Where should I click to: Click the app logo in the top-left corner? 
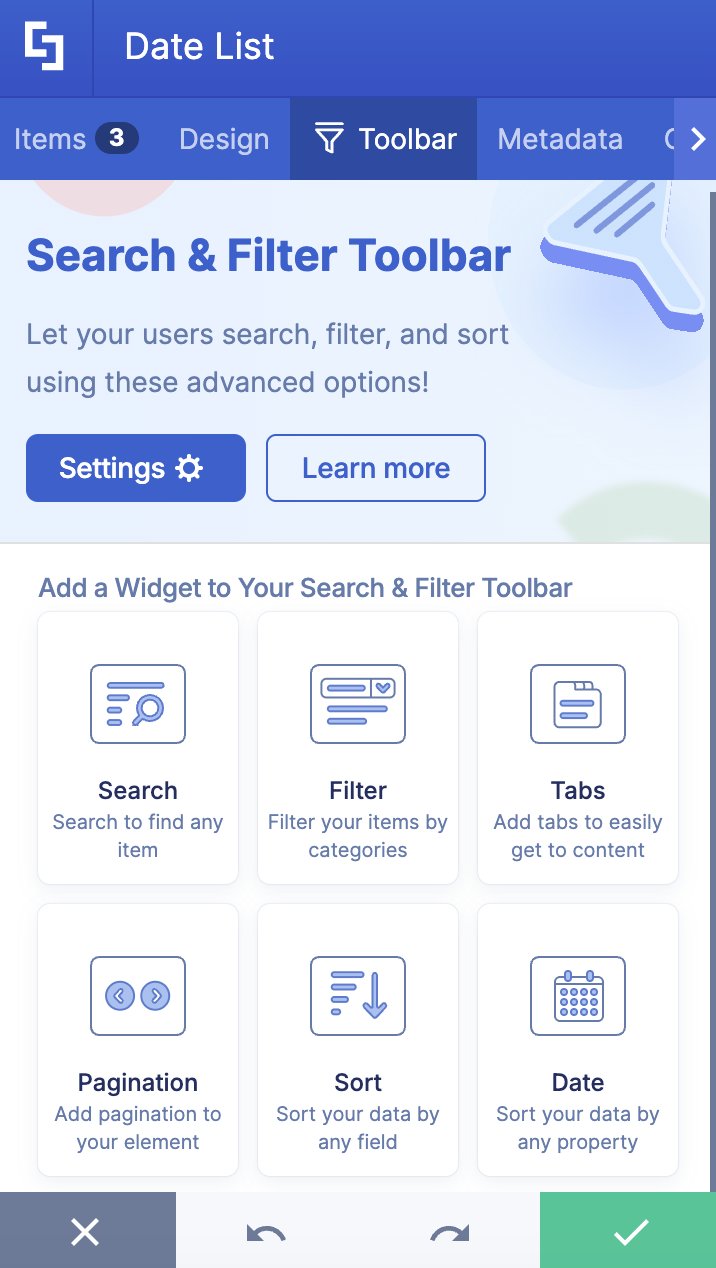[45, 46]
